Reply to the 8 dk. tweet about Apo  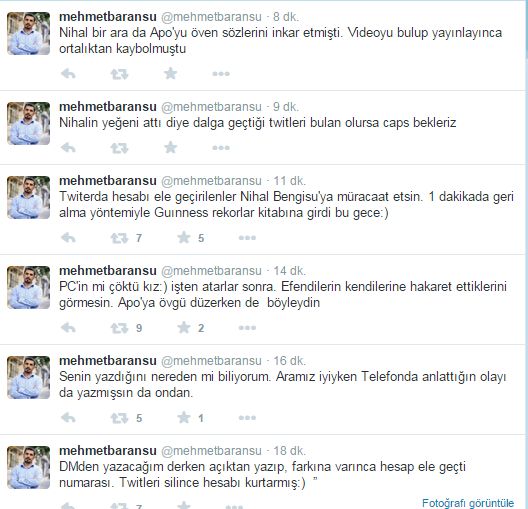(68, 74)
